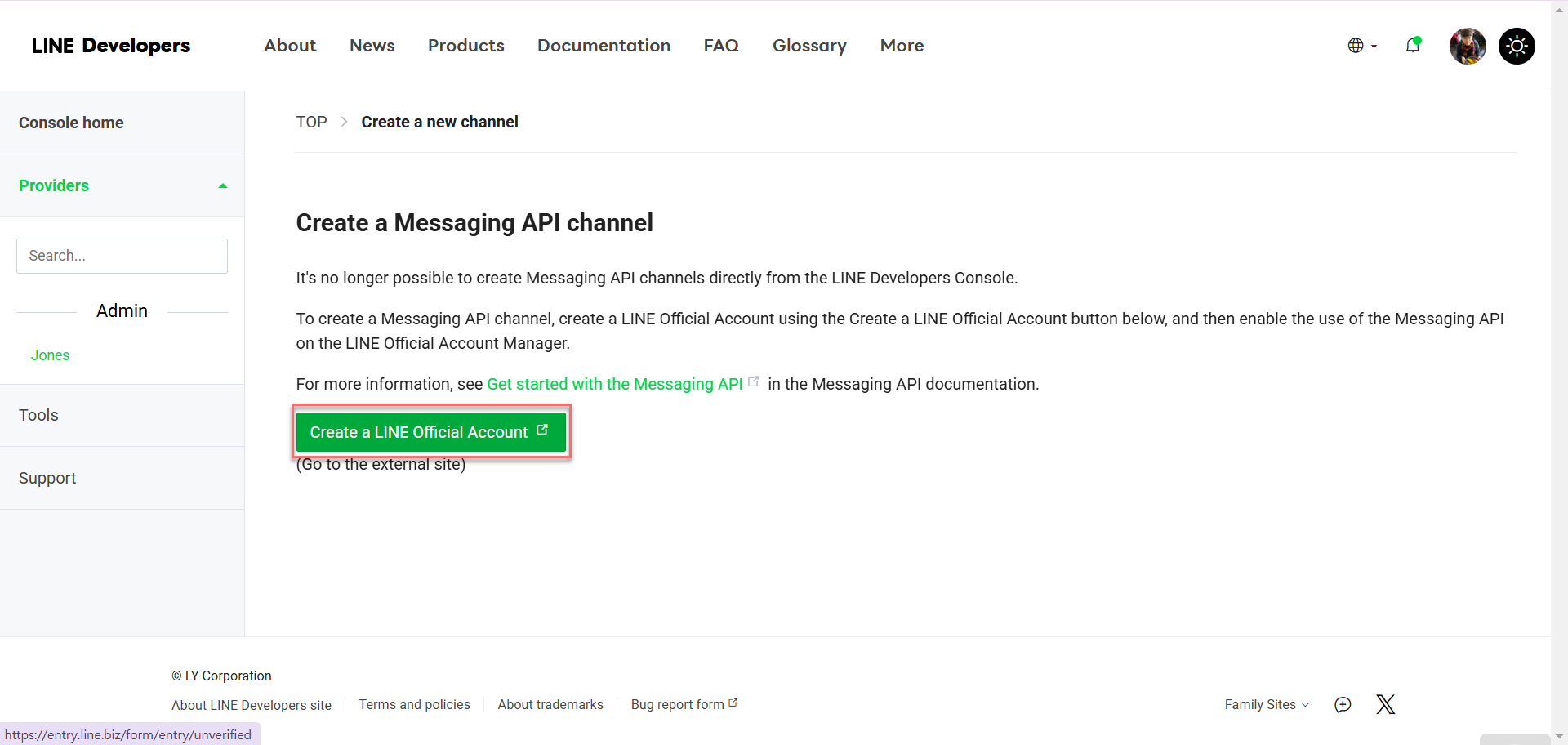
Task: Select the Jones provider
Action: (50, 355)
